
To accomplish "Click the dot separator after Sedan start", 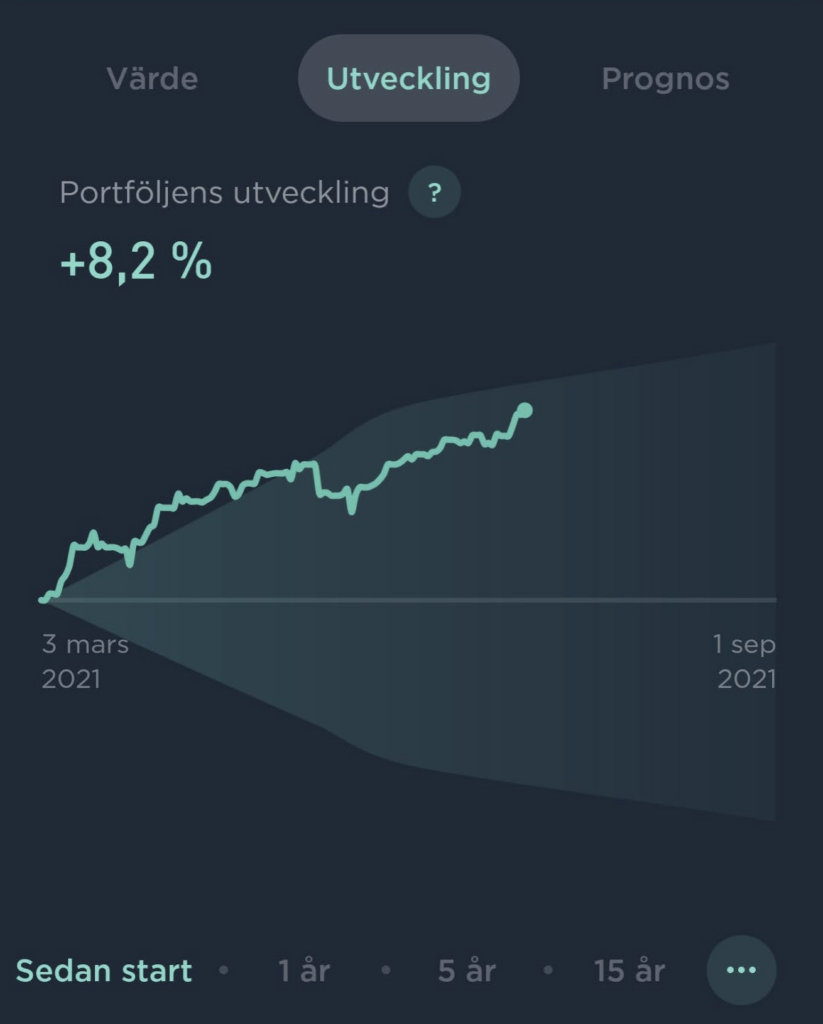I will (224, 970).
